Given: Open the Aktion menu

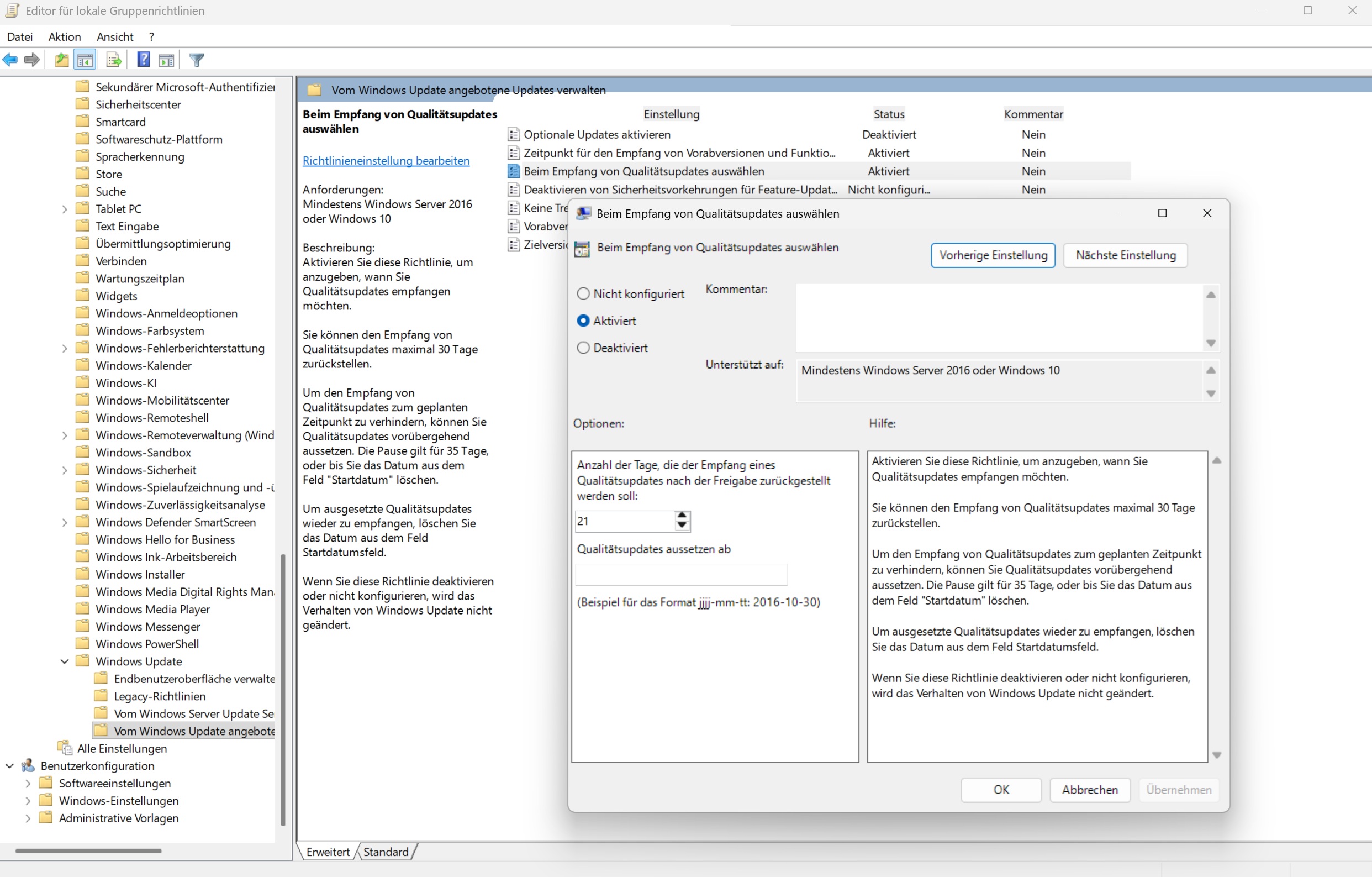Looking at the screenshot, I should (65, 37).
